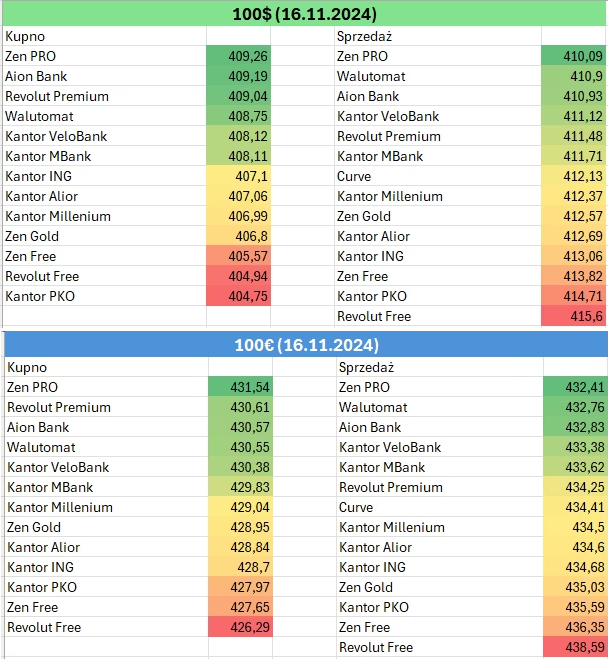Click the Kupno label in dollar table

point(25,37)
